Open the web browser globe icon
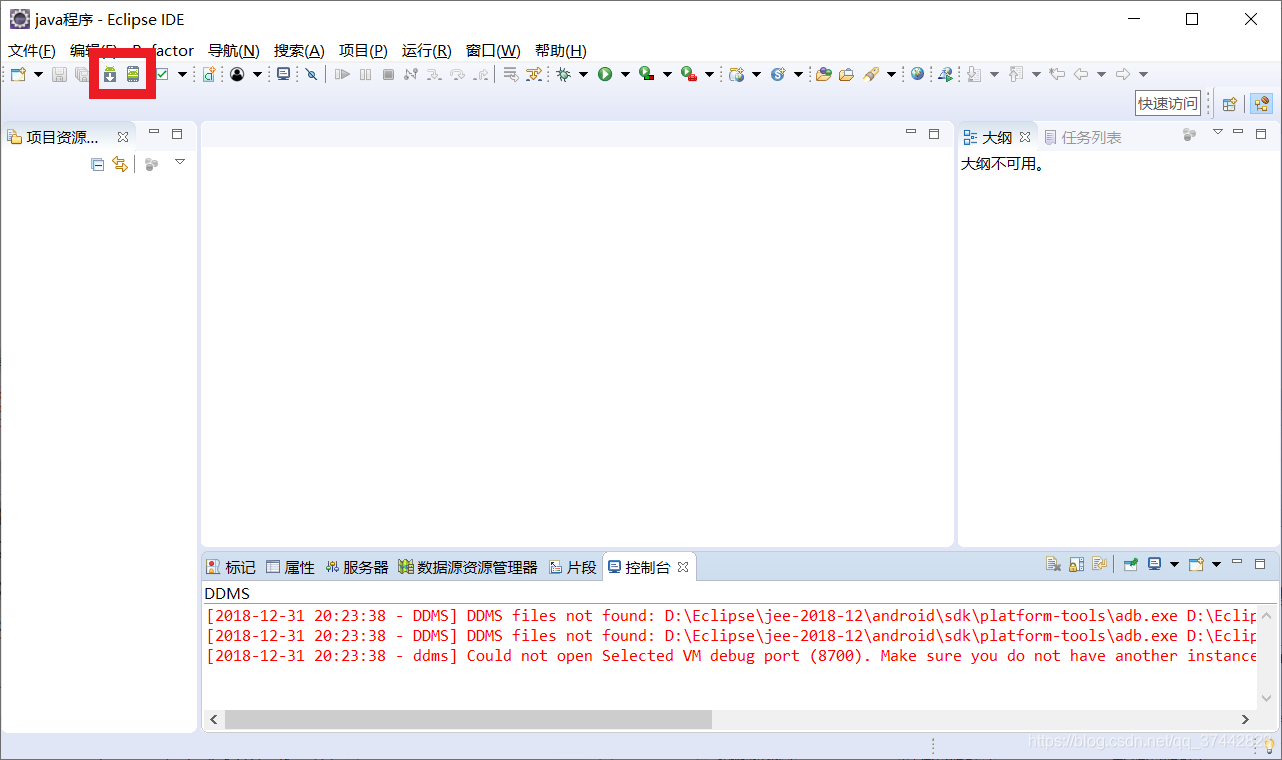1282x760 pixels. tap(917, 74)
